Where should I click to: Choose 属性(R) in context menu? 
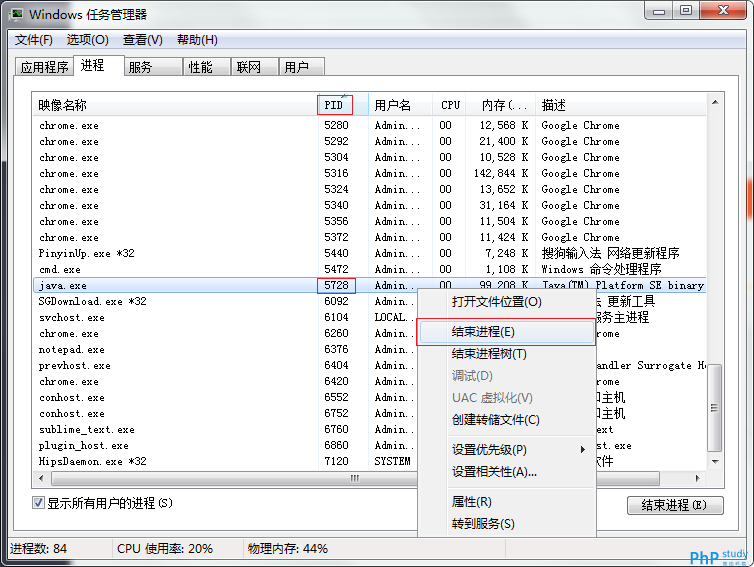[507, 502]
